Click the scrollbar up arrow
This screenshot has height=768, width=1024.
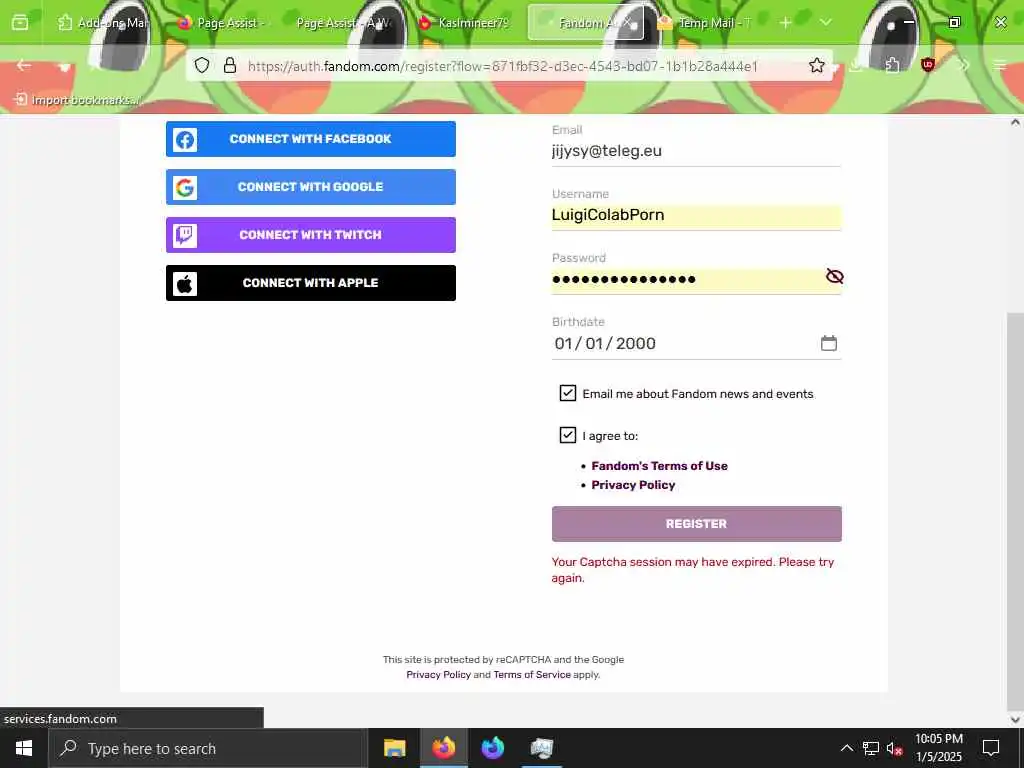pos(1015,122)
